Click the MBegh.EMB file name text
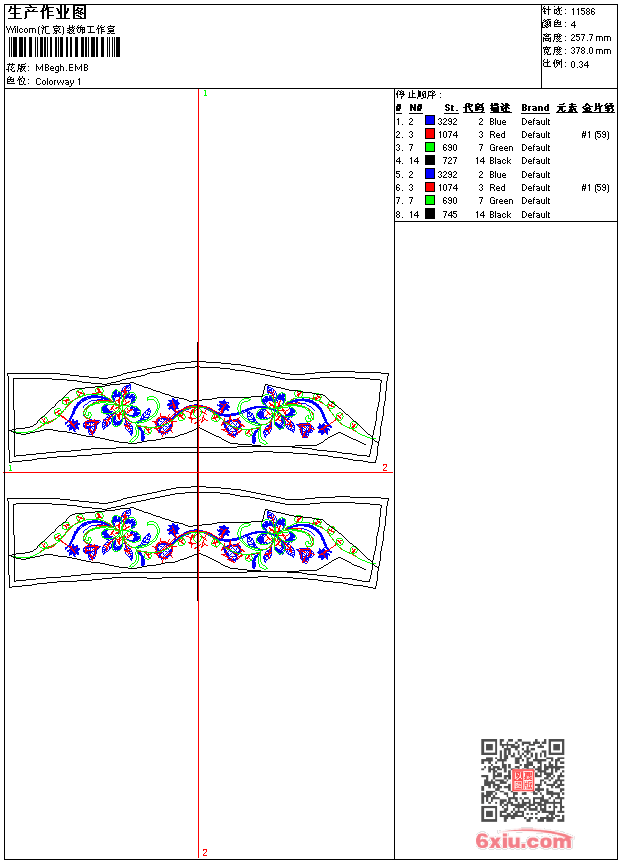 tap(62, 68)
